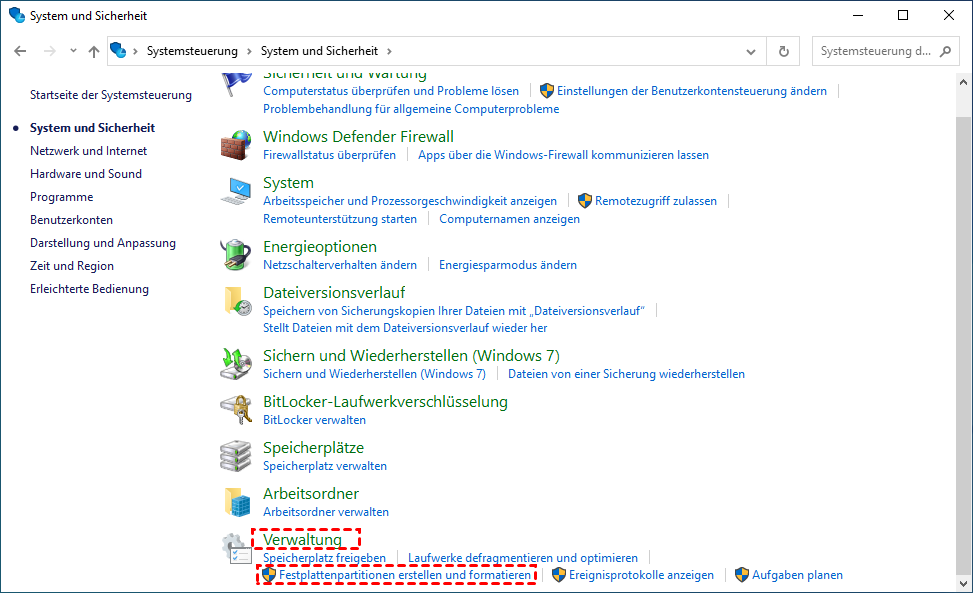
Task: Click the Arbeitsordner folder icon
Action: [x=237, y=502]
